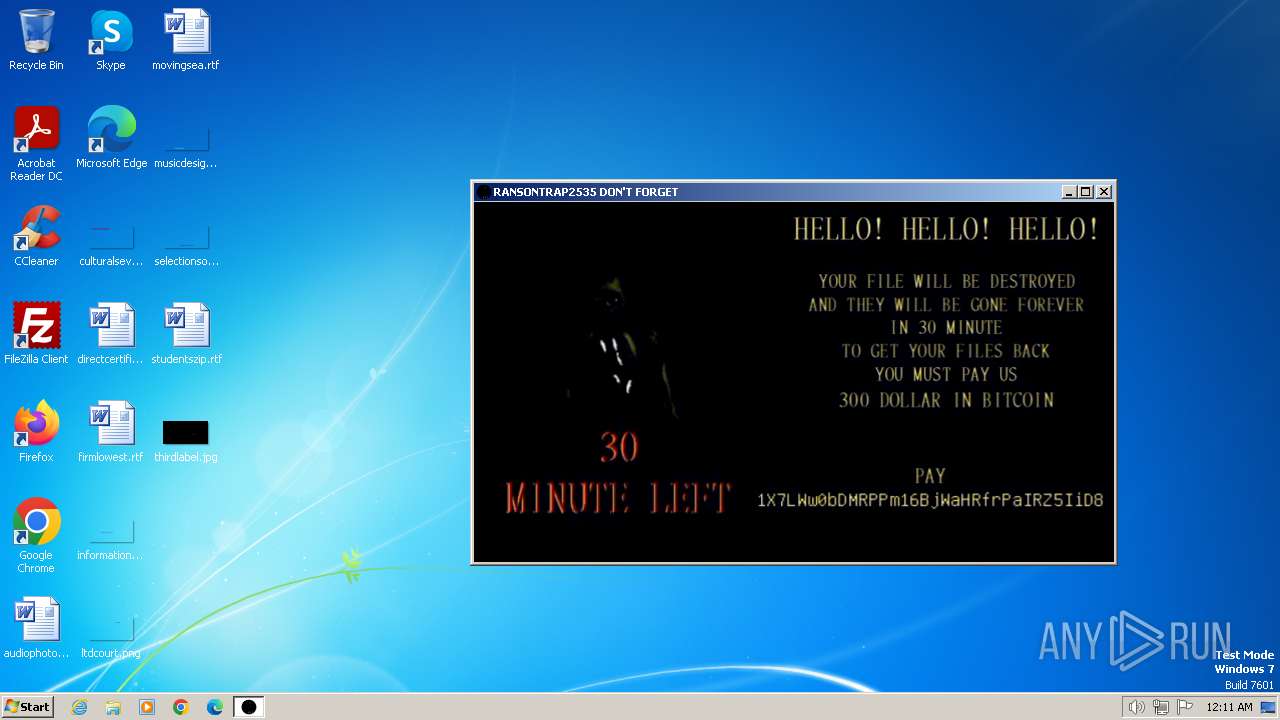
Task: Click the TO GET YOUR FILES BACK line
Action: [x=946, y=351]
